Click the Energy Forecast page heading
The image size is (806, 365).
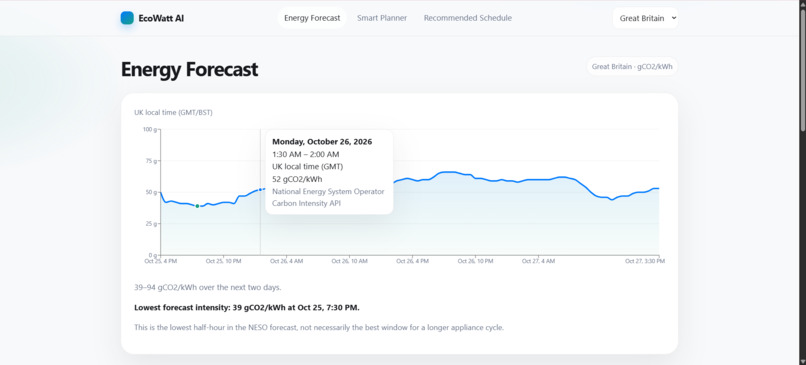tap(189, 69)
